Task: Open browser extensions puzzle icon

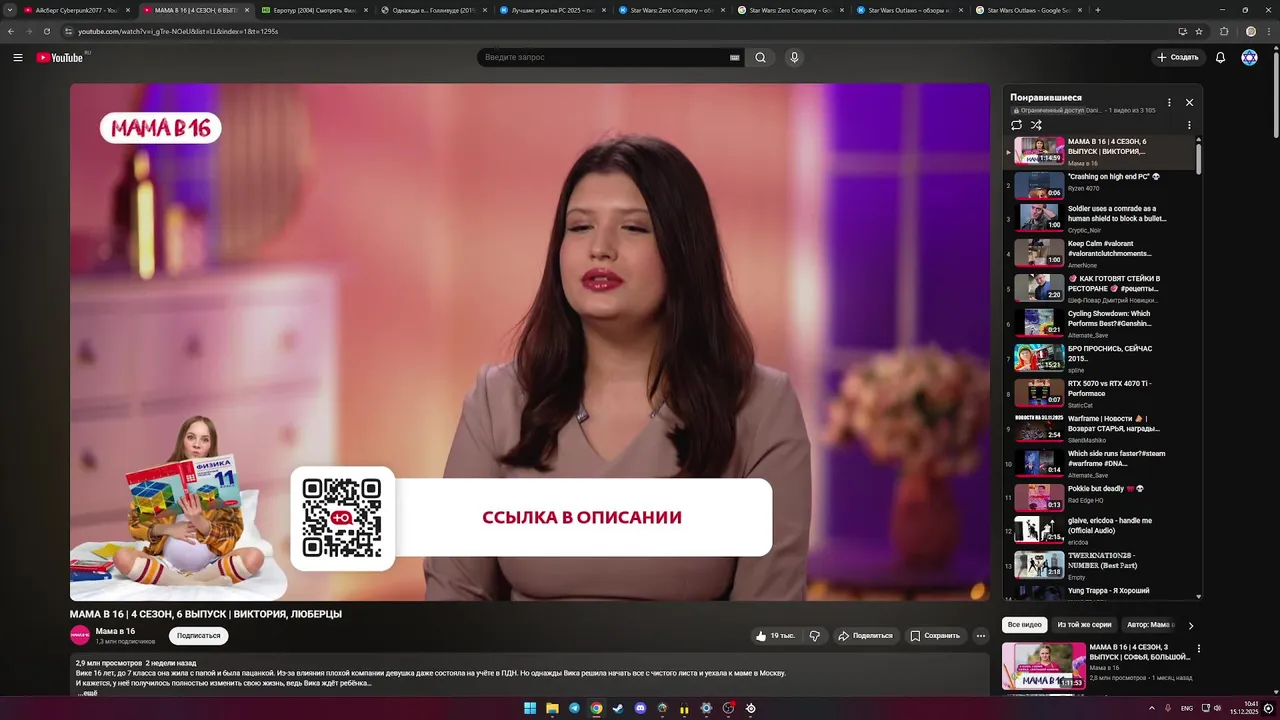Action: [x=1224, y=31]
